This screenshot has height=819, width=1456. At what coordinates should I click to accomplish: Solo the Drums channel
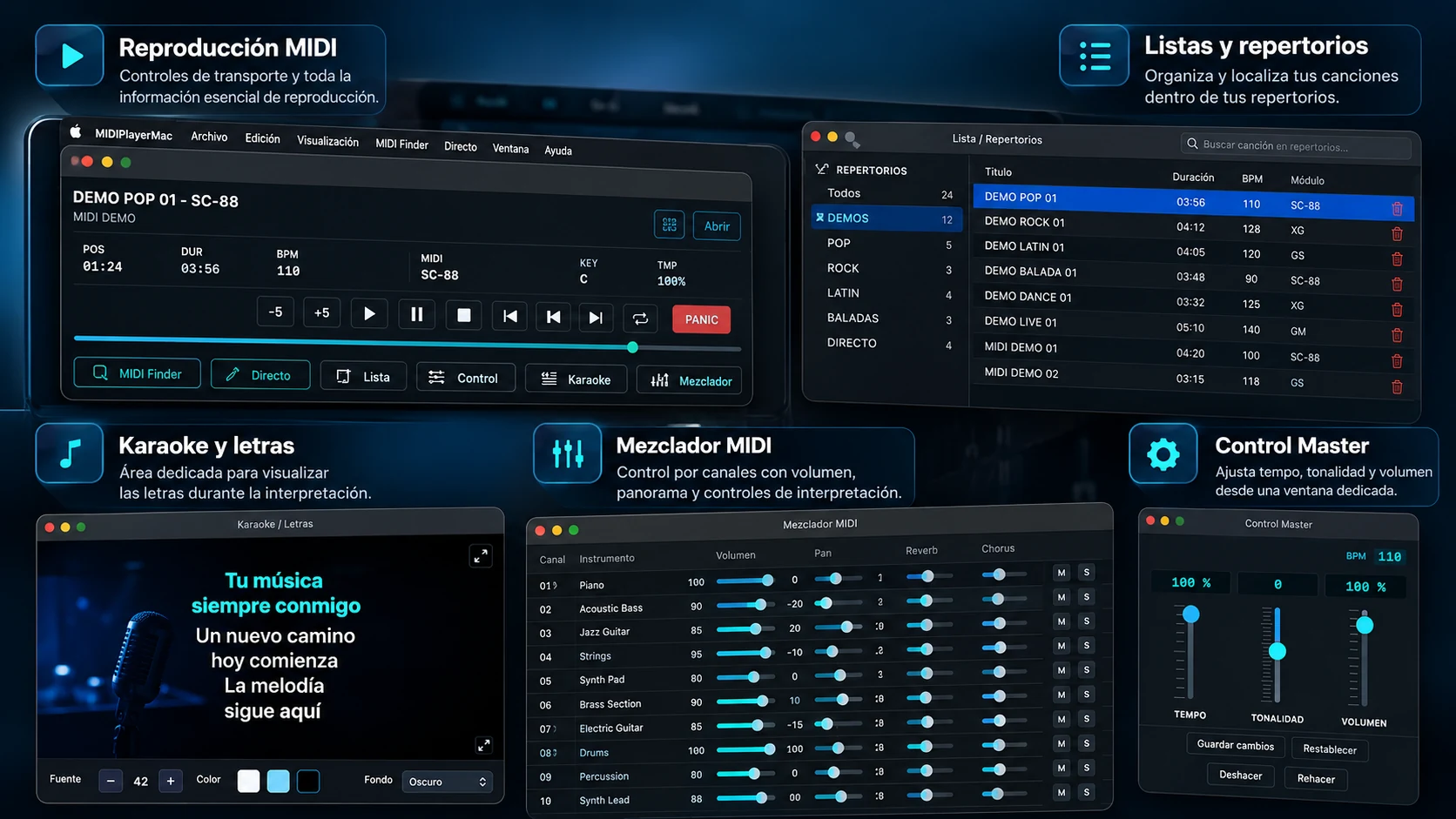tap(1086, 743)
